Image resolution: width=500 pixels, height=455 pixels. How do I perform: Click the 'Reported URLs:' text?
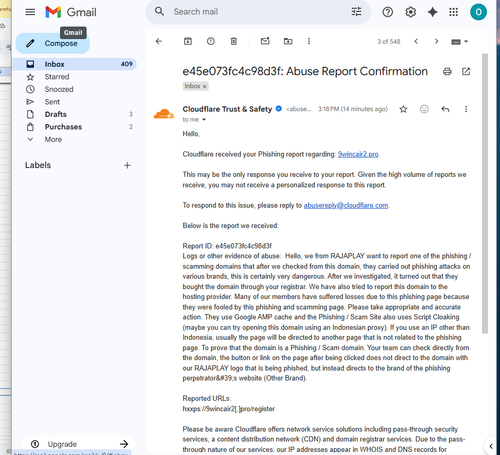(x=207, y=399)
